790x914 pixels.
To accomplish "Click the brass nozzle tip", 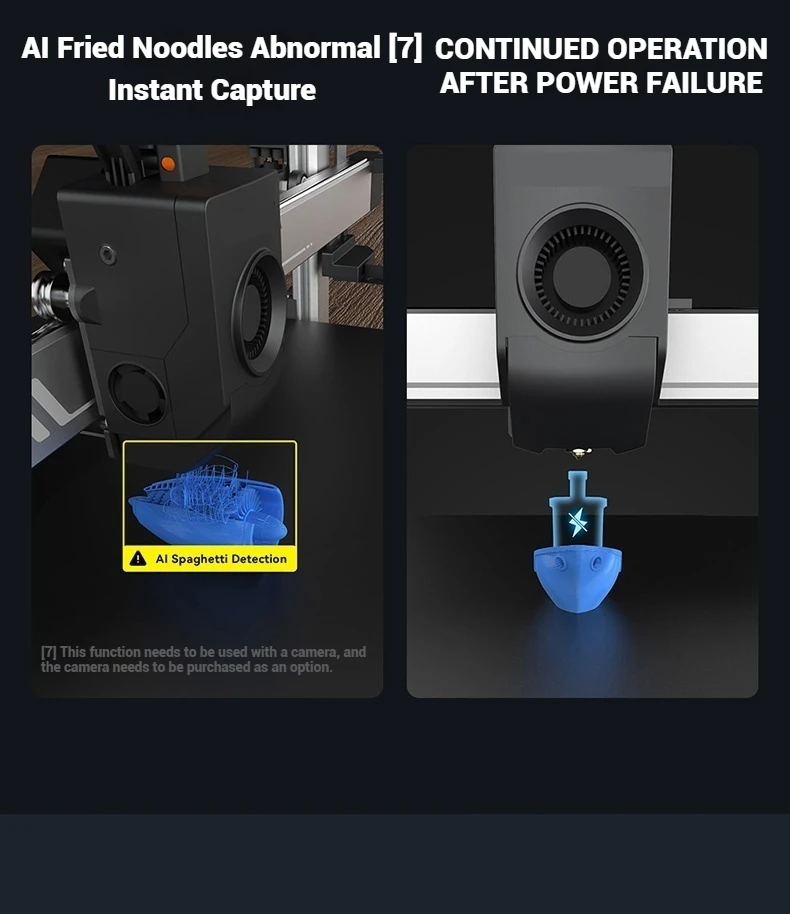I will 580,452.
